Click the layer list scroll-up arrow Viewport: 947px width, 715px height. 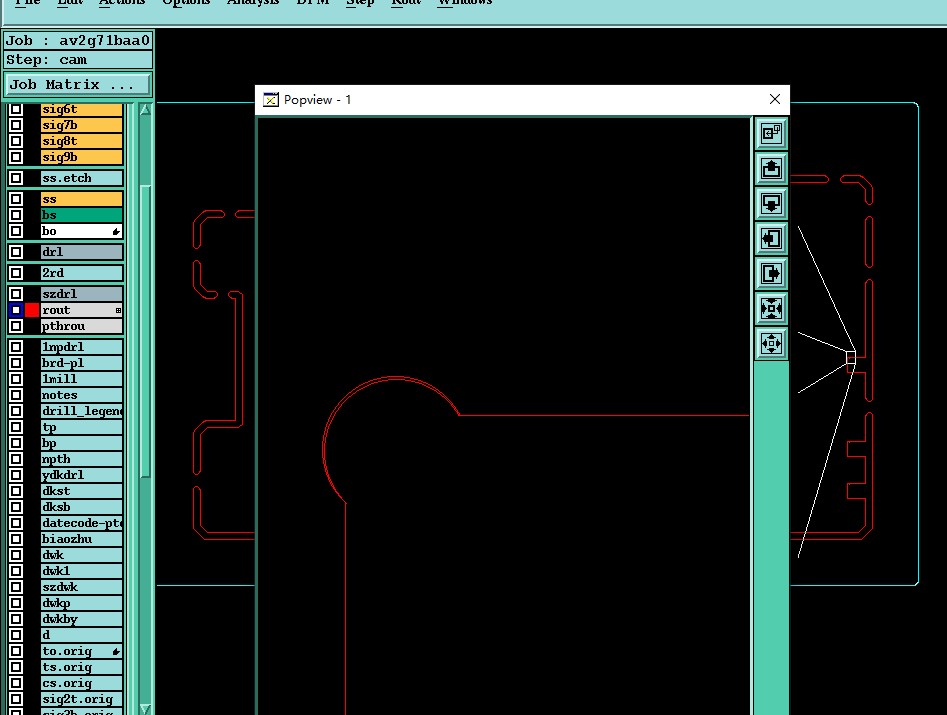click(x=145, y=109)
